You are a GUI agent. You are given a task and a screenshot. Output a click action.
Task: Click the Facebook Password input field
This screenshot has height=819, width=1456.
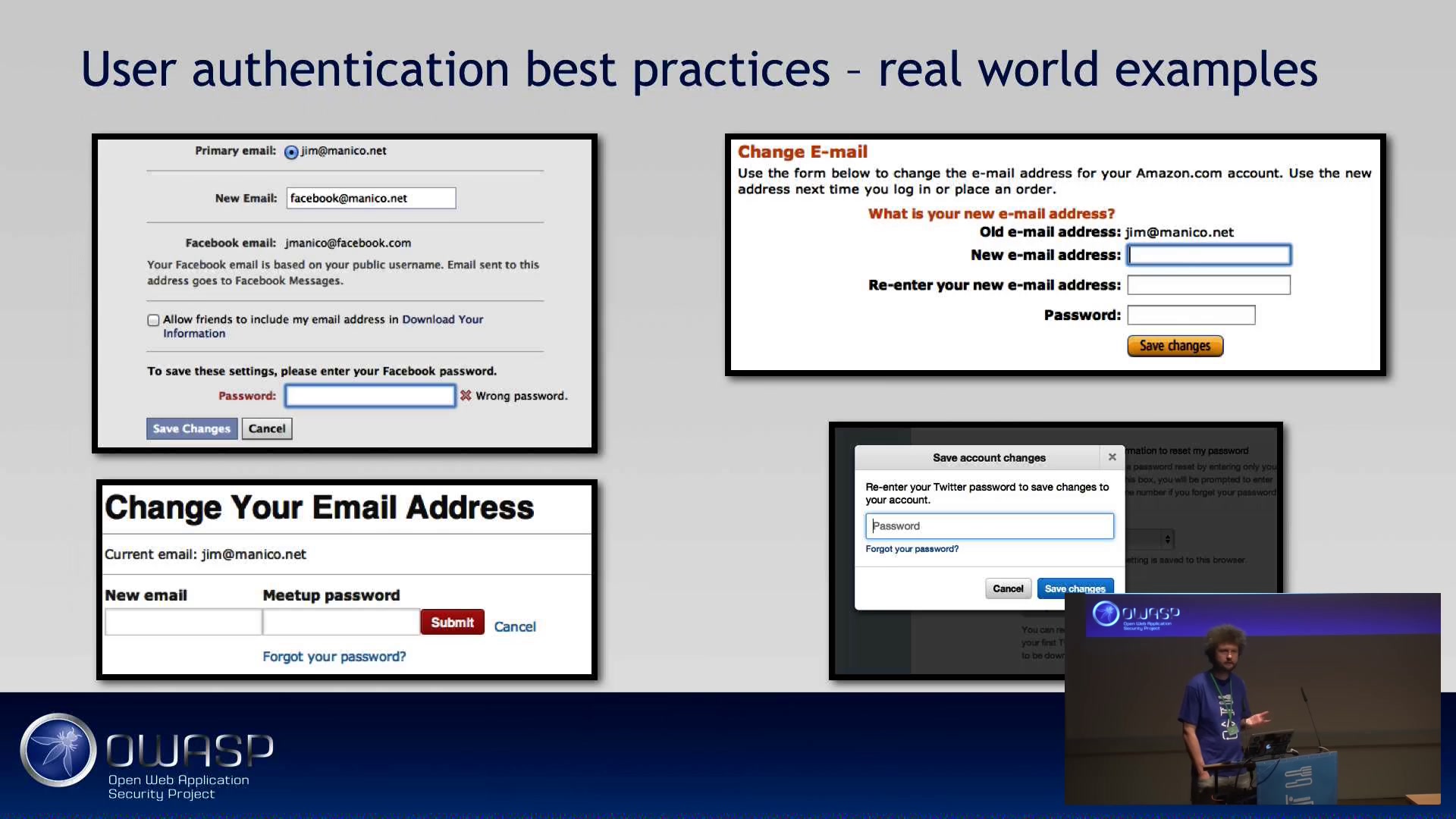click(370, 396)
